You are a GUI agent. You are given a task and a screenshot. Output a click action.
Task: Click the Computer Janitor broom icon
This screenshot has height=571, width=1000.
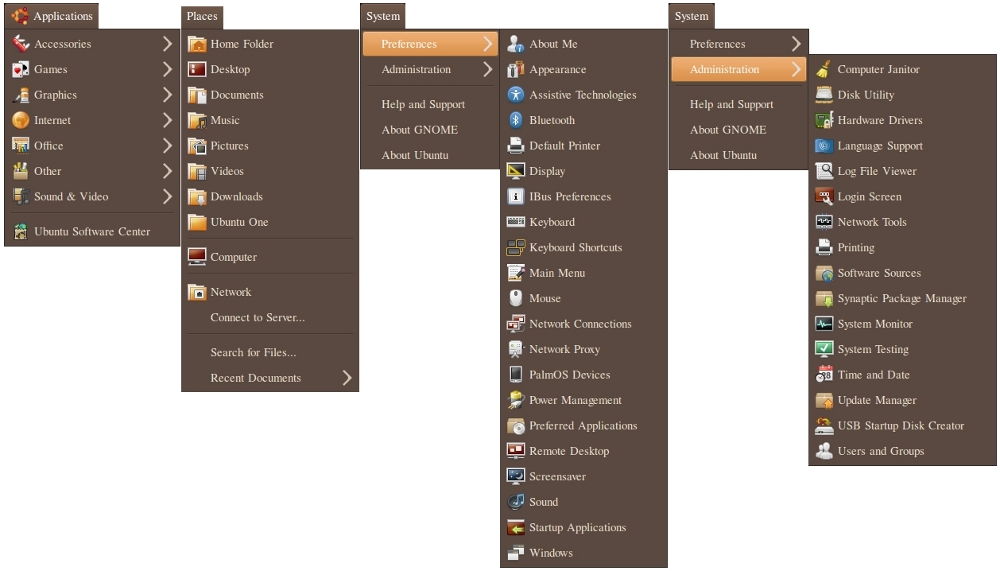824,69
